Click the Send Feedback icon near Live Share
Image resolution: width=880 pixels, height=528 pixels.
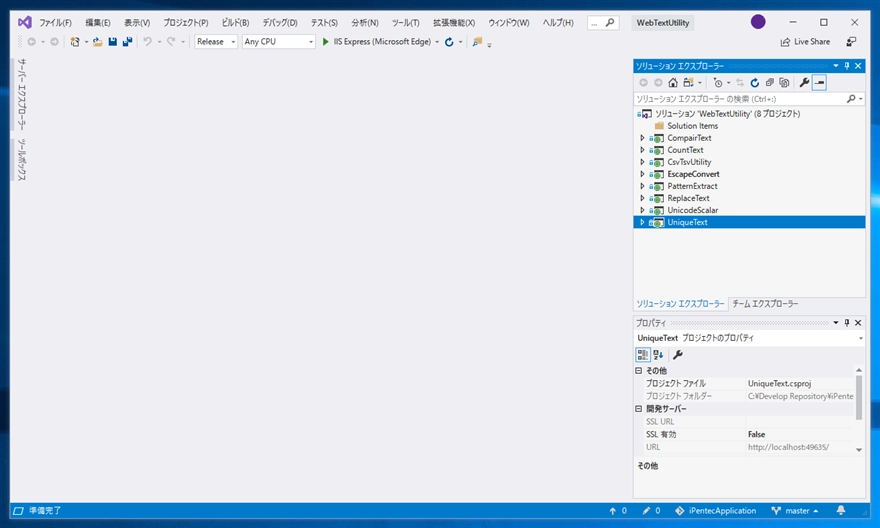[851, 42]
